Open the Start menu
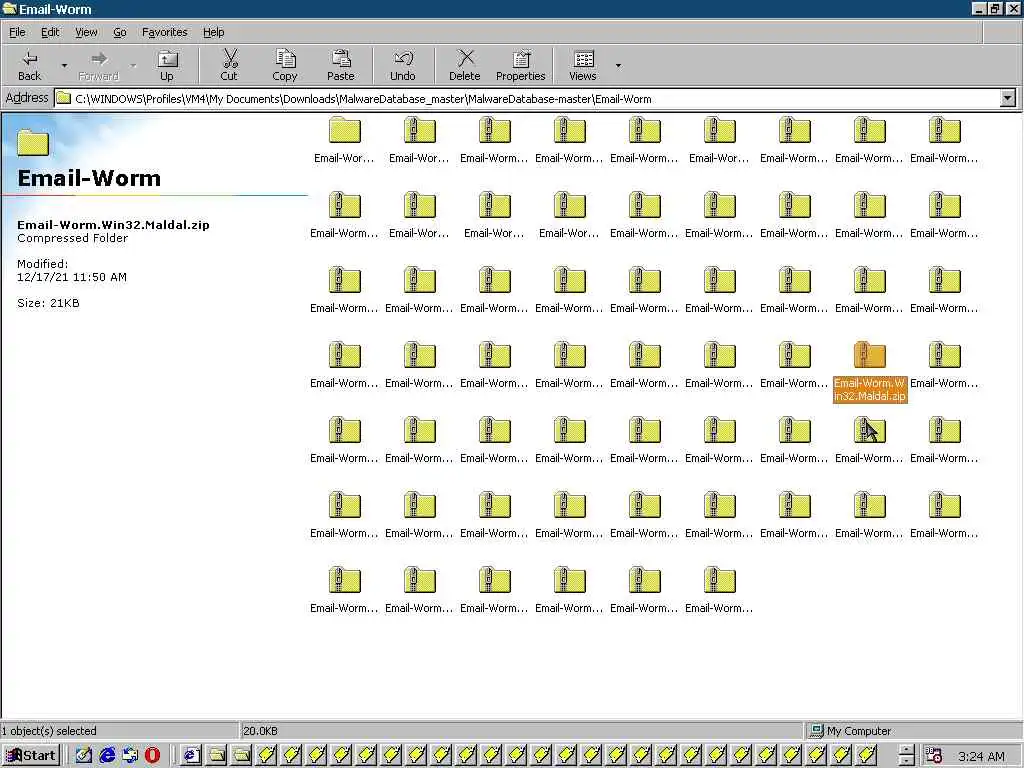 coord(31,756)
